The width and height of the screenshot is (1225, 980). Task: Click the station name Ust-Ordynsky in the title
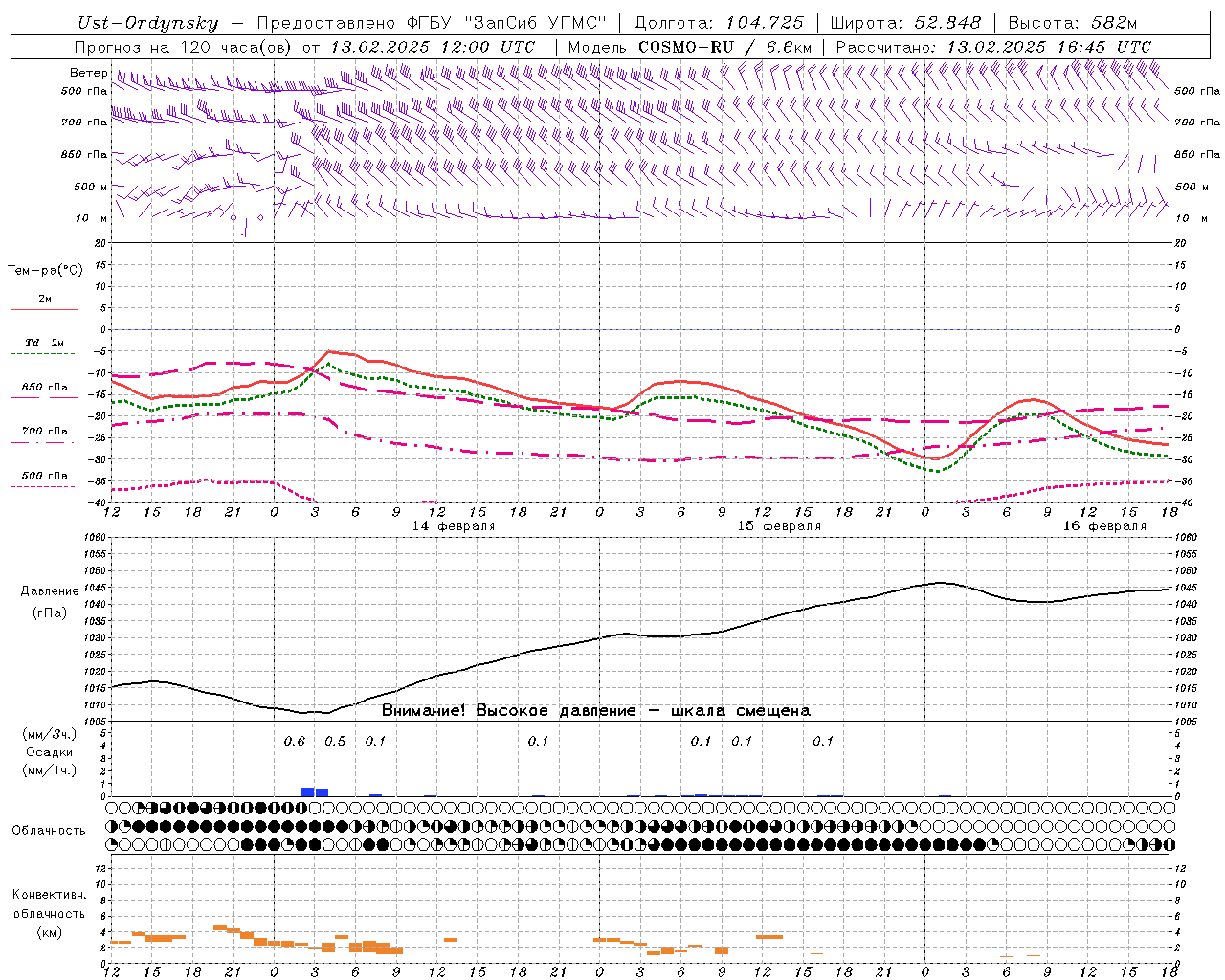[x=148, y=24]
